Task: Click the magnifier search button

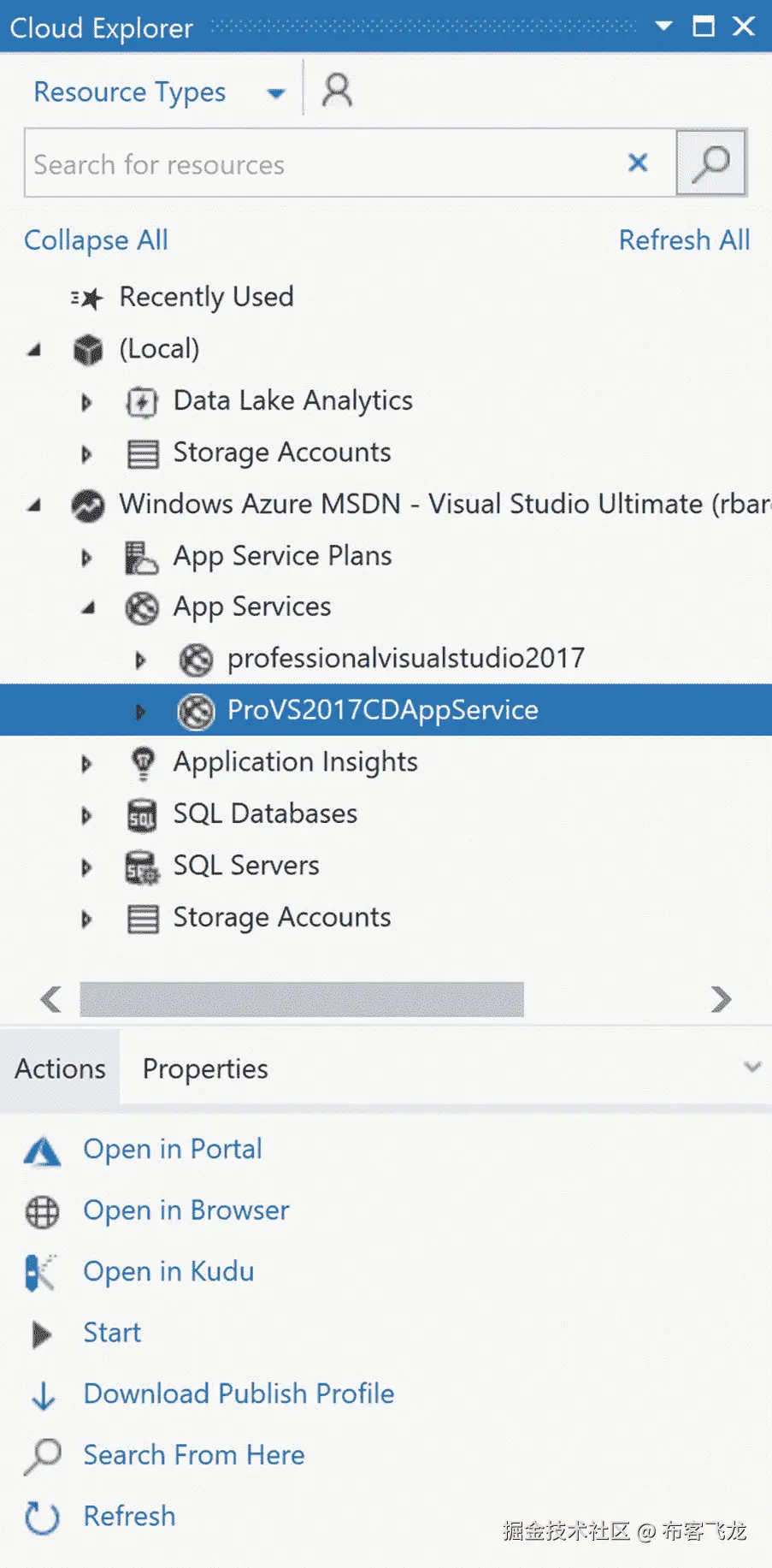Action: pyautogui.click(x=710, y=163)
